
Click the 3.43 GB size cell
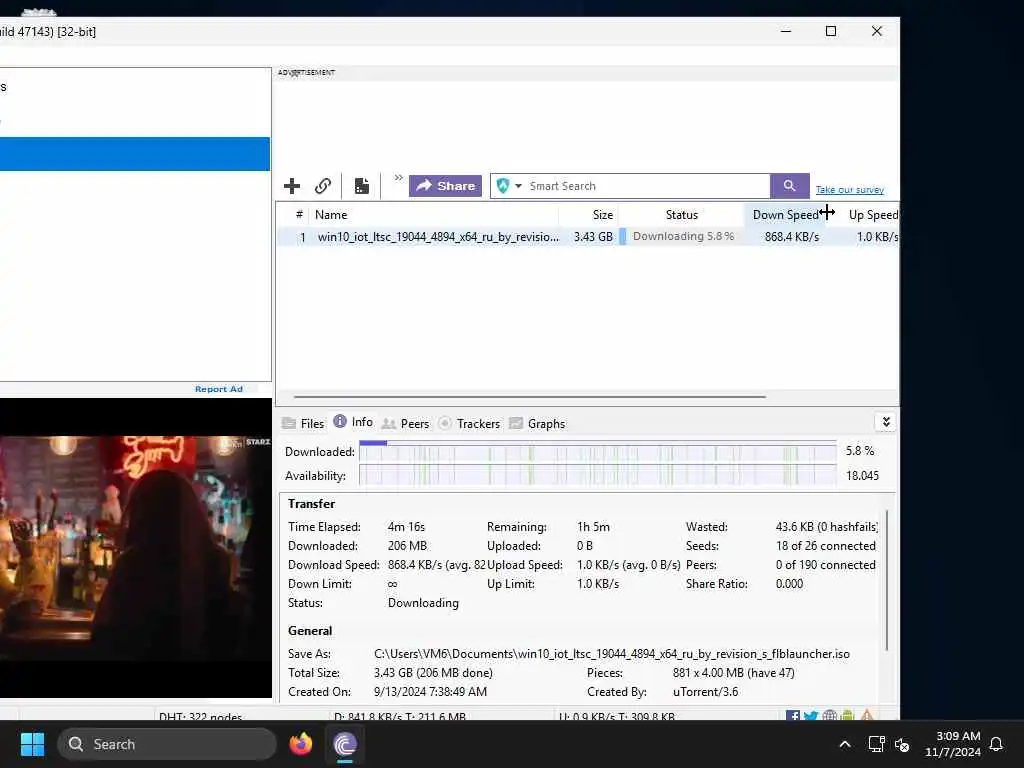[x=593, y=236]
